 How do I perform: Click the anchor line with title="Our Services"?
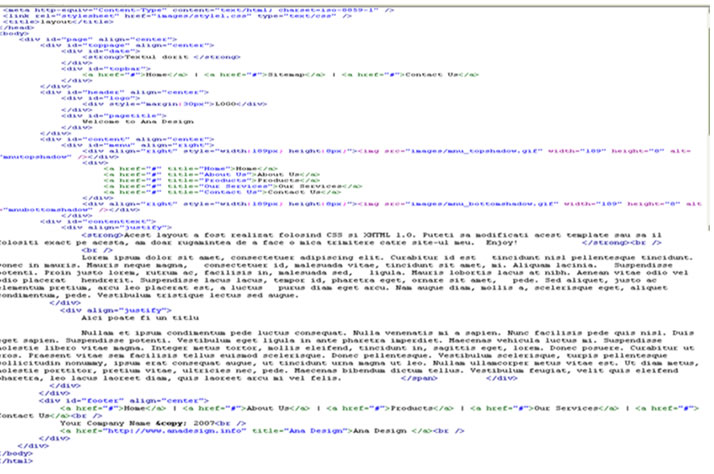click(x=233, y=186)
